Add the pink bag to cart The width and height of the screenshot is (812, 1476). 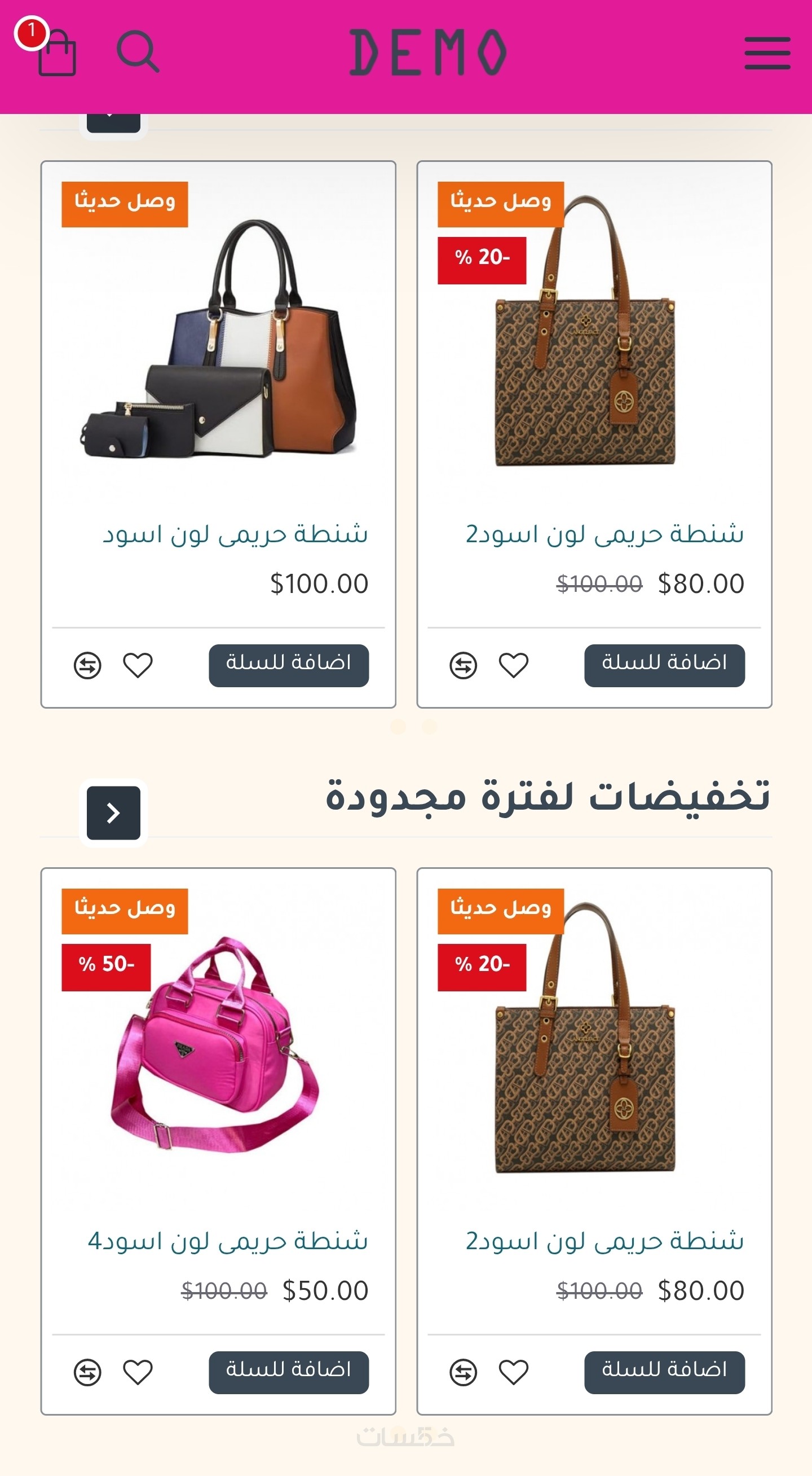coord(289,1372)
